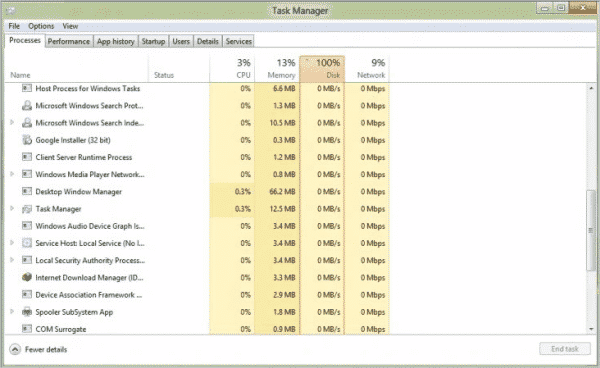Viewport: 600px width, 368px height.
Task: Expand the Microsoft Windows Search Indexer row
Action: 12,122
